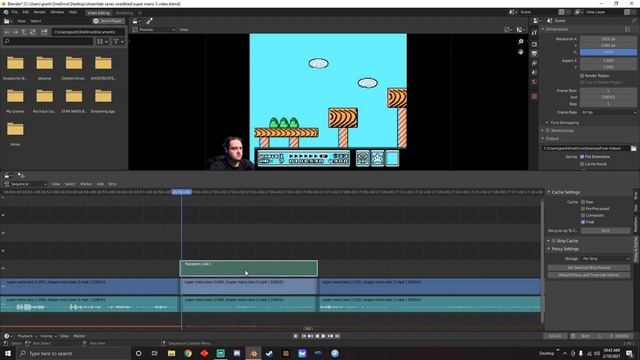Screen dimensions: 640x360
Task: Click the playhead frame marker on the ruler
Action: (x=181, y=192)
